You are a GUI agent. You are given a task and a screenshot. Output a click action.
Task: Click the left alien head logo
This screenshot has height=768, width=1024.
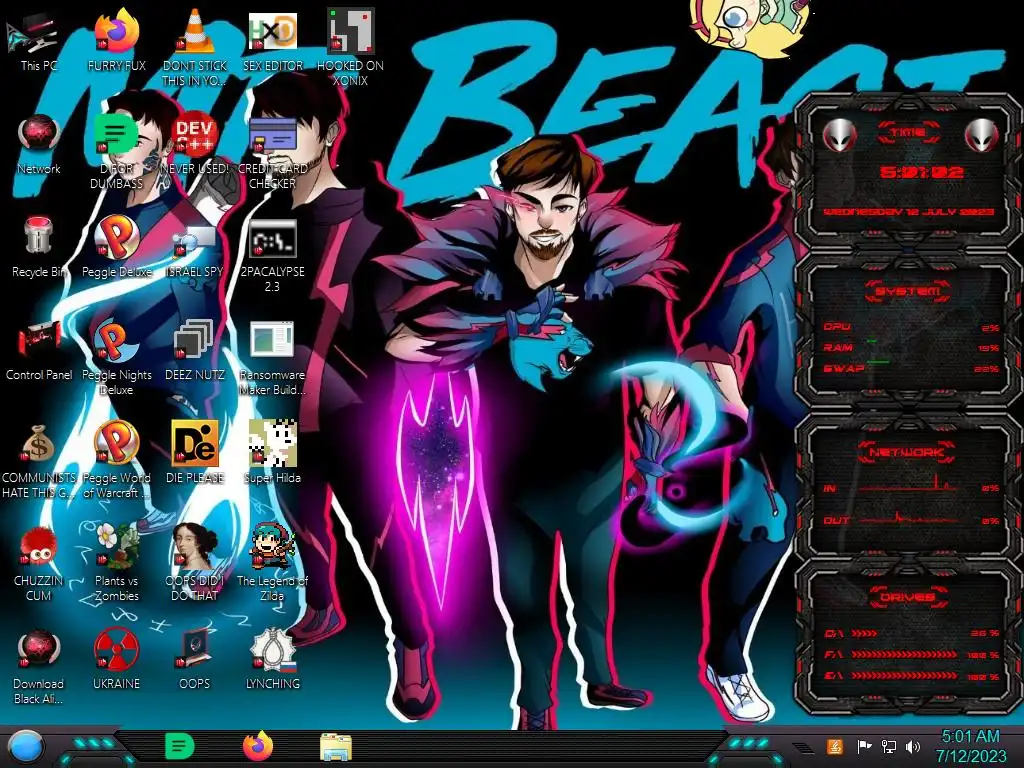point(839,136)
